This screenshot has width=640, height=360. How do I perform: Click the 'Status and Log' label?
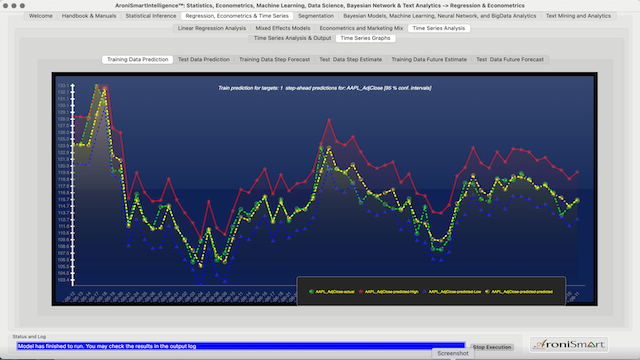(x=29, y=337)
